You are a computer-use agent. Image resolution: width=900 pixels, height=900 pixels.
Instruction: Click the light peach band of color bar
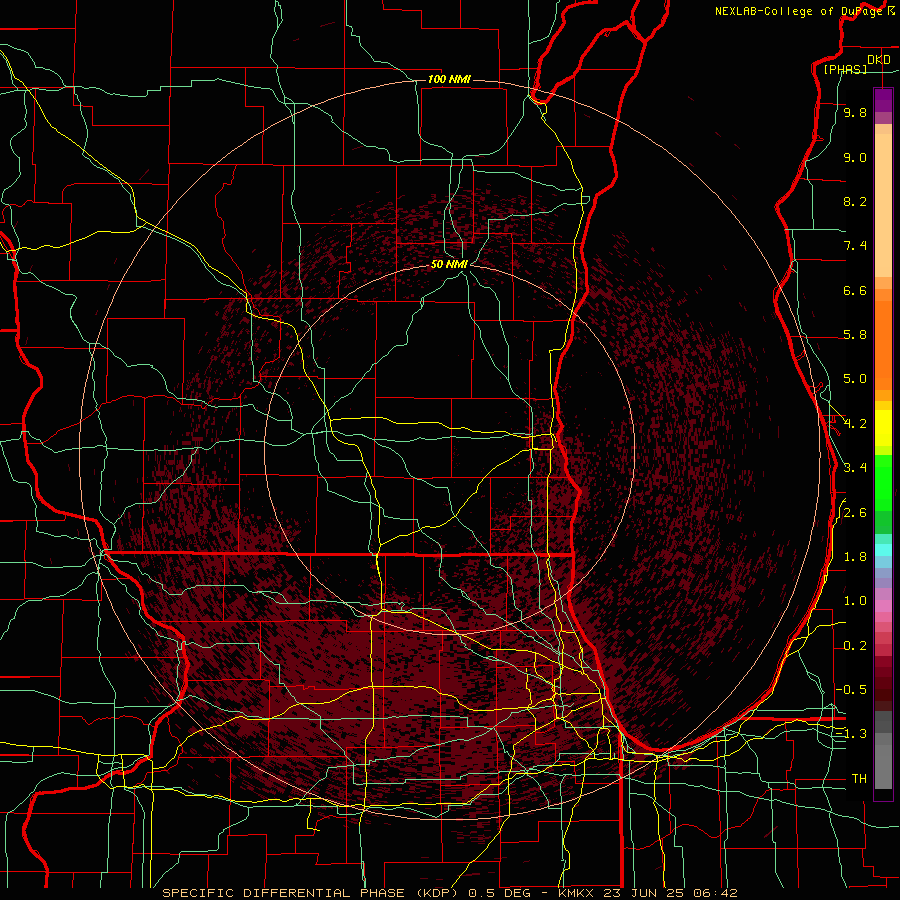pos(883,205)
